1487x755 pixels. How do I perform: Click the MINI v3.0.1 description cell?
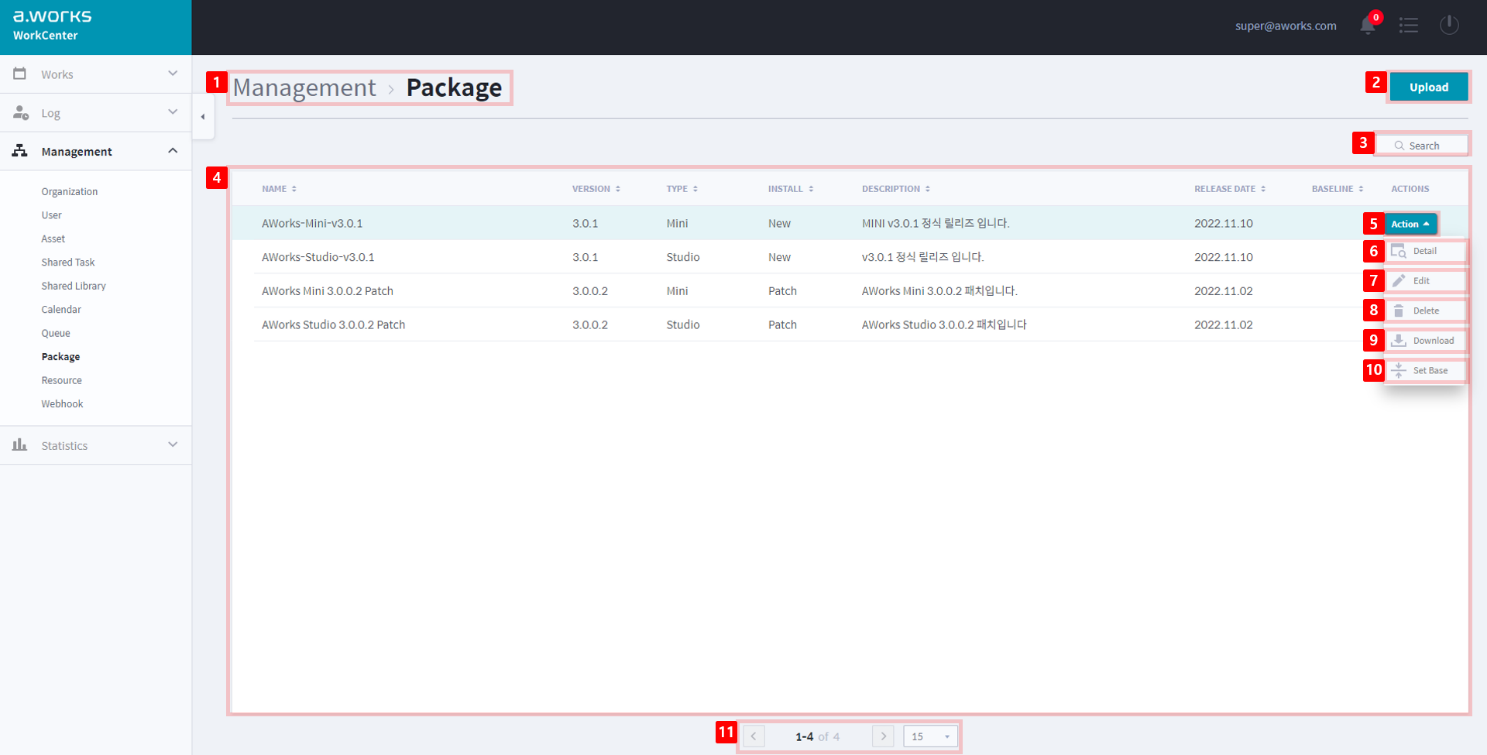[935, 223]
